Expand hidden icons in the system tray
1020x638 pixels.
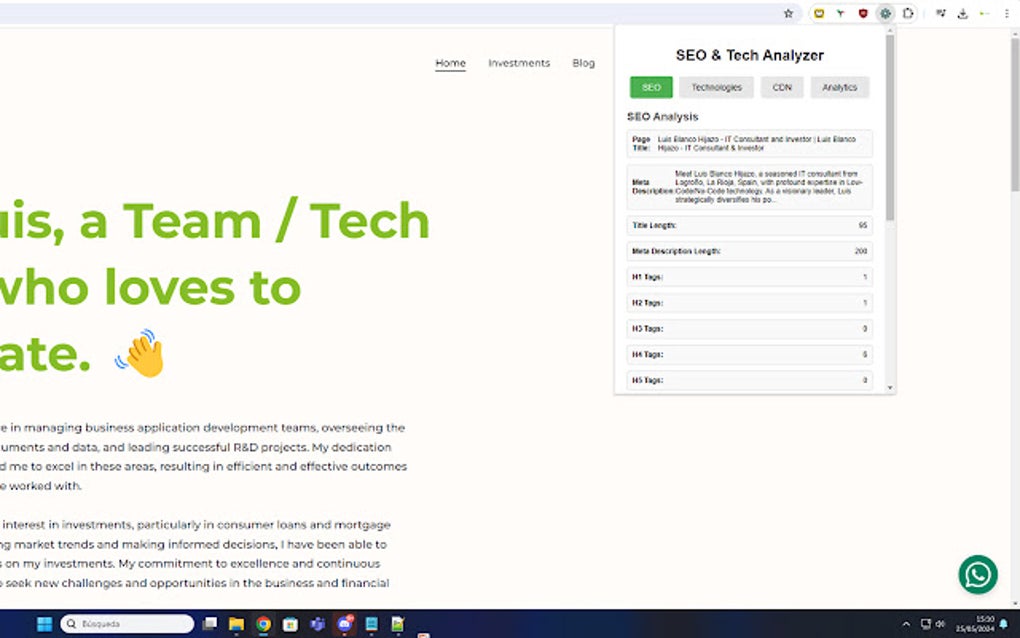pyautogui.click(x=906, y=622)
